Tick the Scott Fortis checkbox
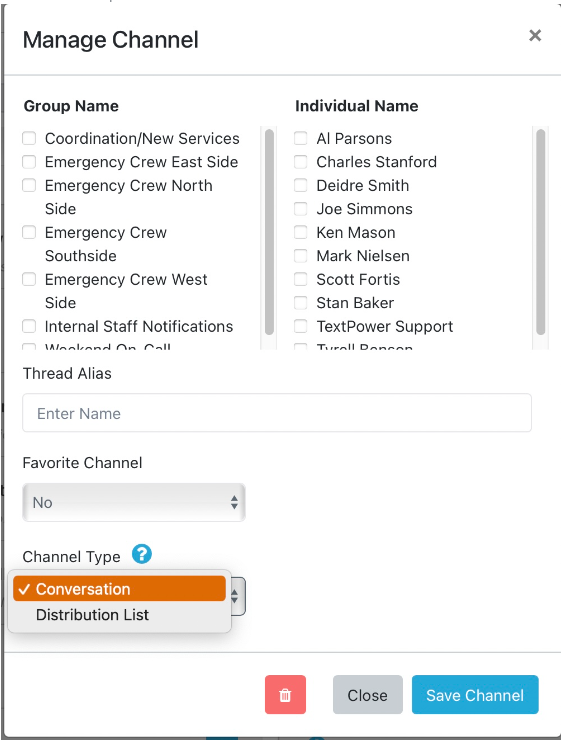The height and width of the screenshot is (742, 562). (x=301, y=279)
